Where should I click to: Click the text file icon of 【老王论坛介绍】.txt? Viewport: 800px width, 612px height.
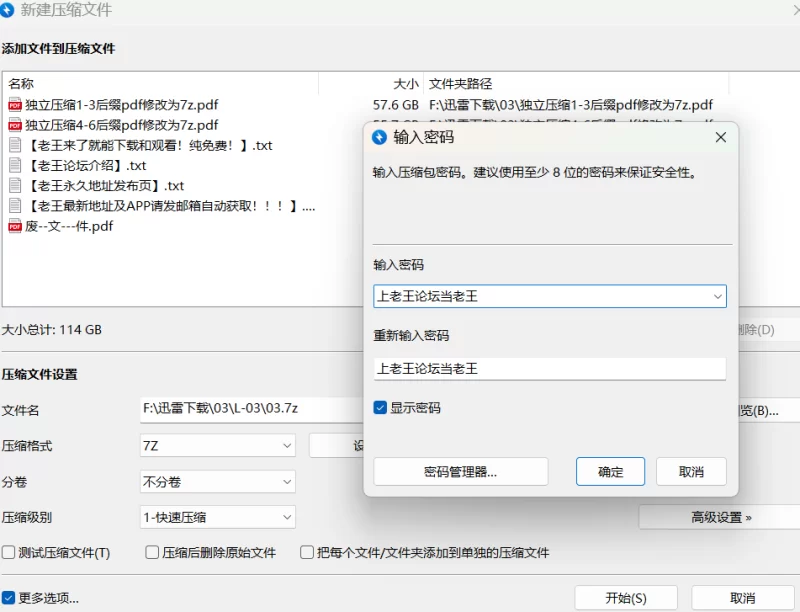coord(15,165)
